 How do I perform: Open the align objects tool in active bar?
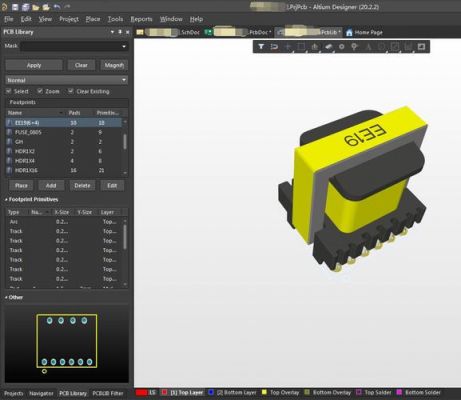[x=315, y=47]
